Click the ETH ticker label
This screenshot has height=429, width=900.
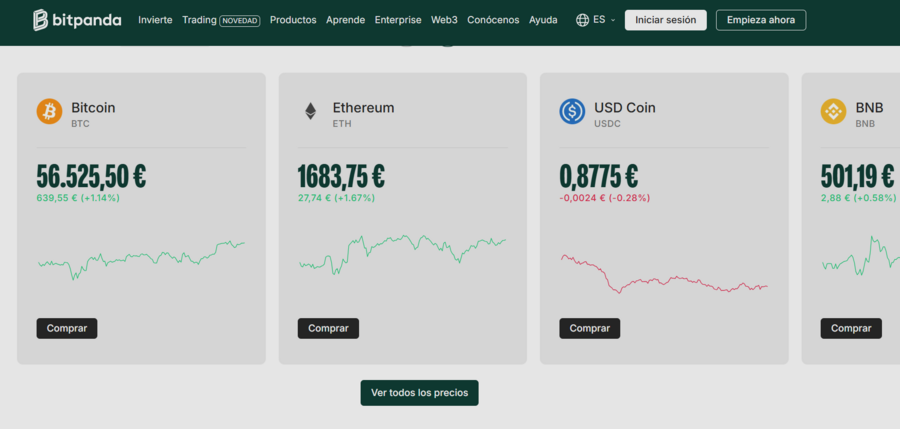342,123
